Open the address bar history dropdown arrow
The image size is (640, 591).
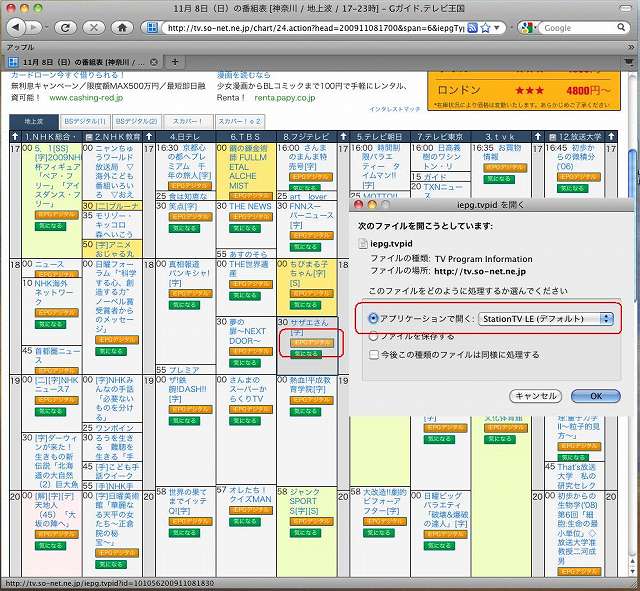497,28
